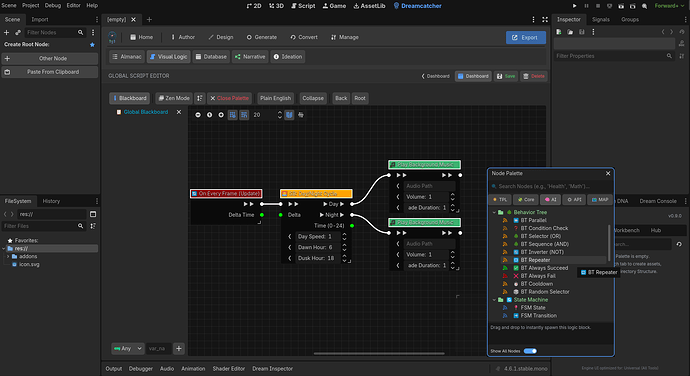690x376 pixels.
Task: Switch to the Script workspace
Action: click(x=303, y=6)
